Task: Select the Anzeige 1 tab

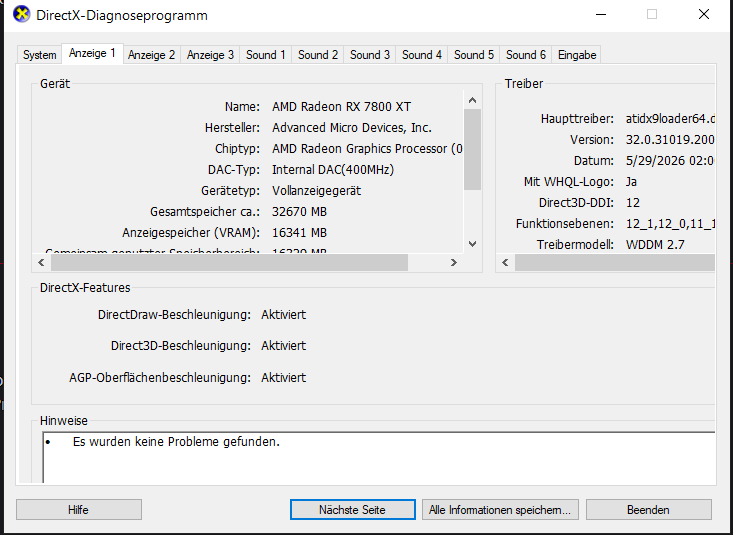Action: 92,53
